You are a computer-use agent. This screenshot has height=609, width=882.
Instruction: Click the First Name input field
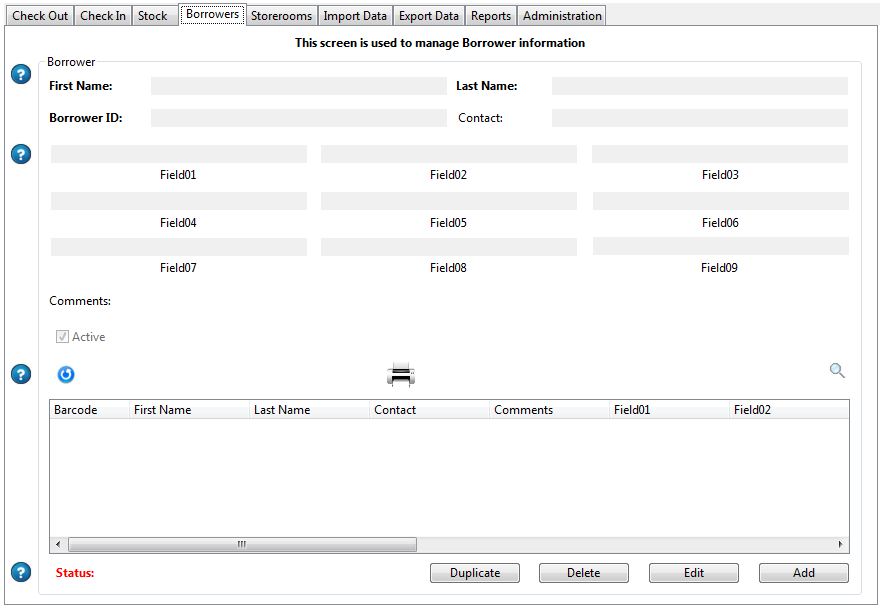click(x=298, y=87)
